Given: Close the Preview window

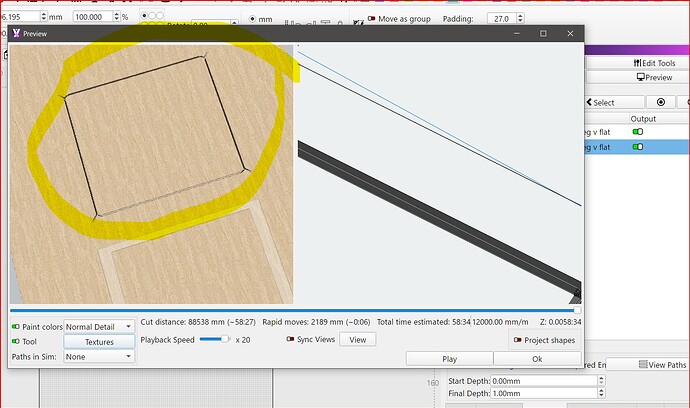Looking at the screenshot, I should click(x=570, y=33).
